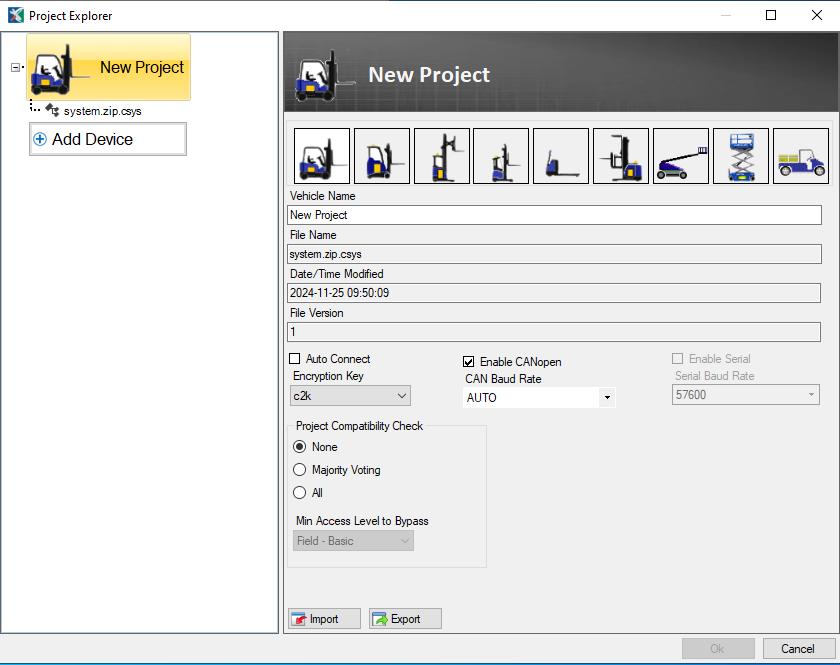Click the Cancel button
Screen dimensions: 840x665
click(798, 648)
